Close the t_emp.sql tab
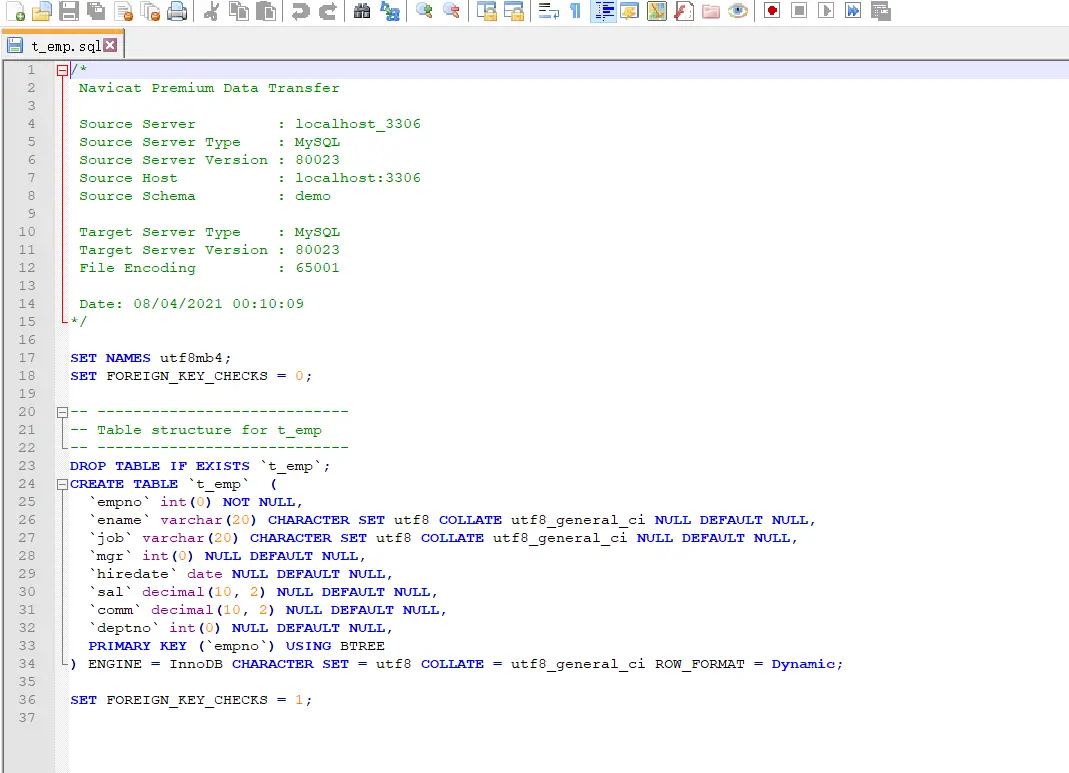The height and width of the screenshot is (773, 1069). click(110, 45)
